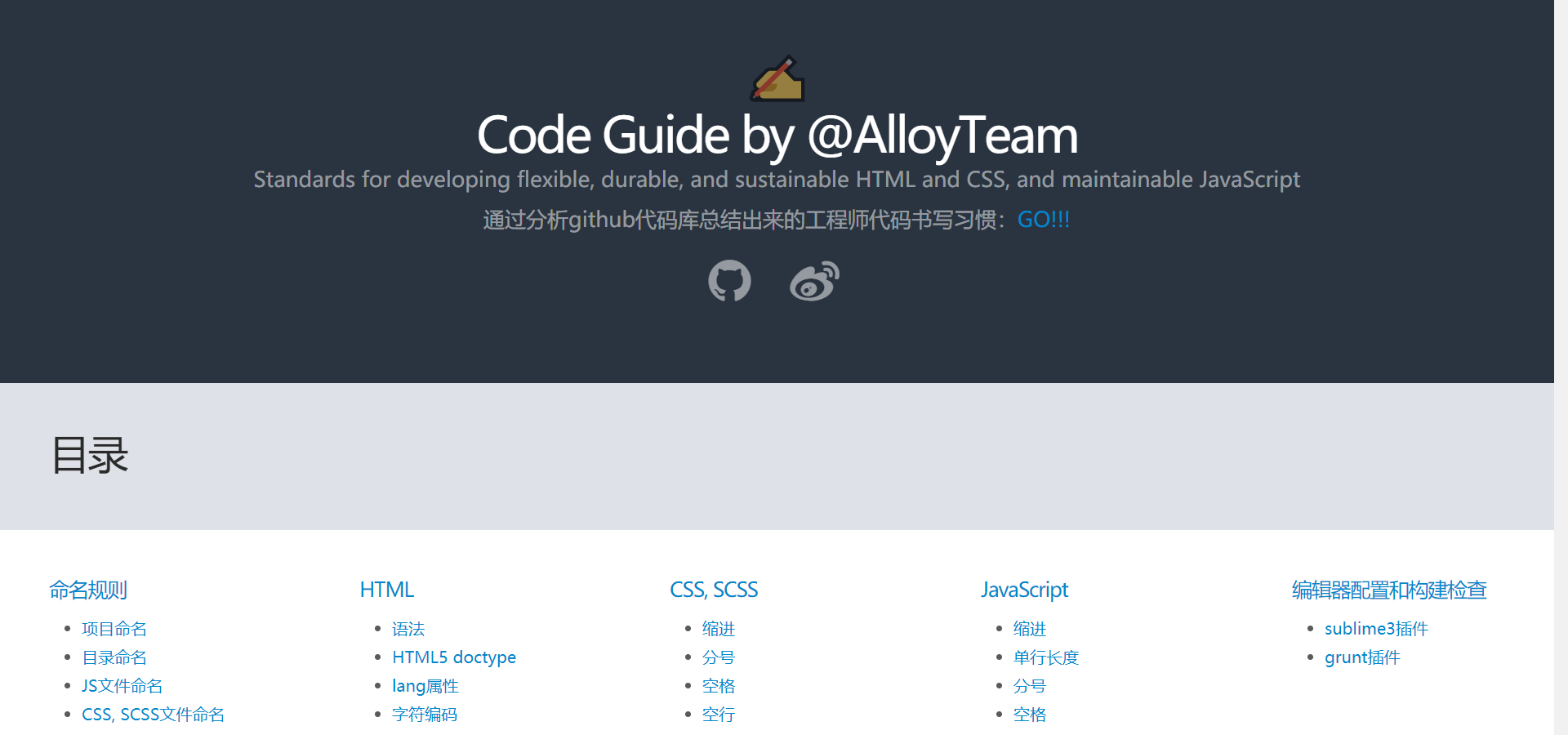The image size is (1568, 735).
Task: Open the 编辑器配置和构建检查 heading
Action: coord(1389,590)
